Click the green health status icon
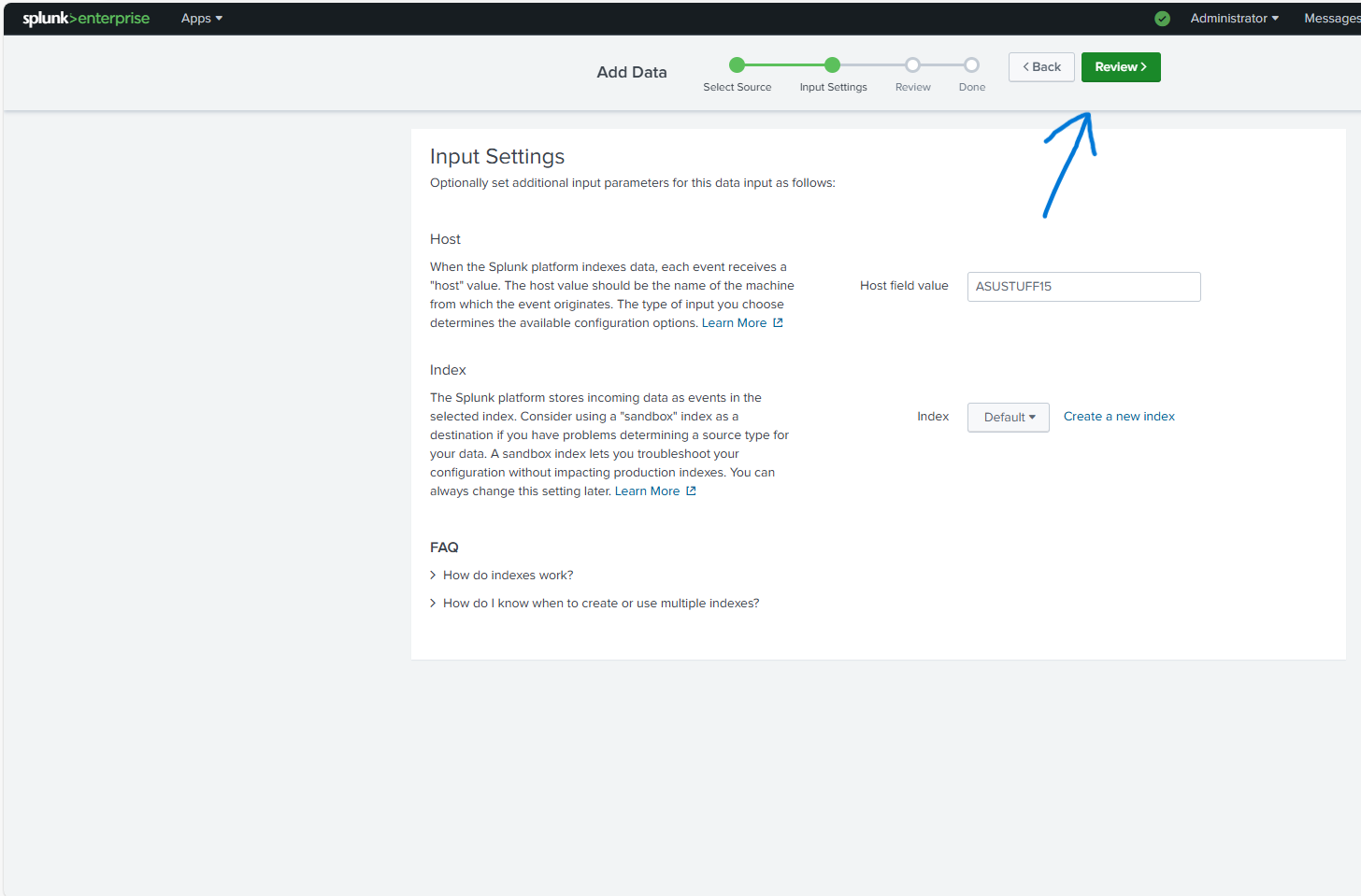 pos(1161,18)
